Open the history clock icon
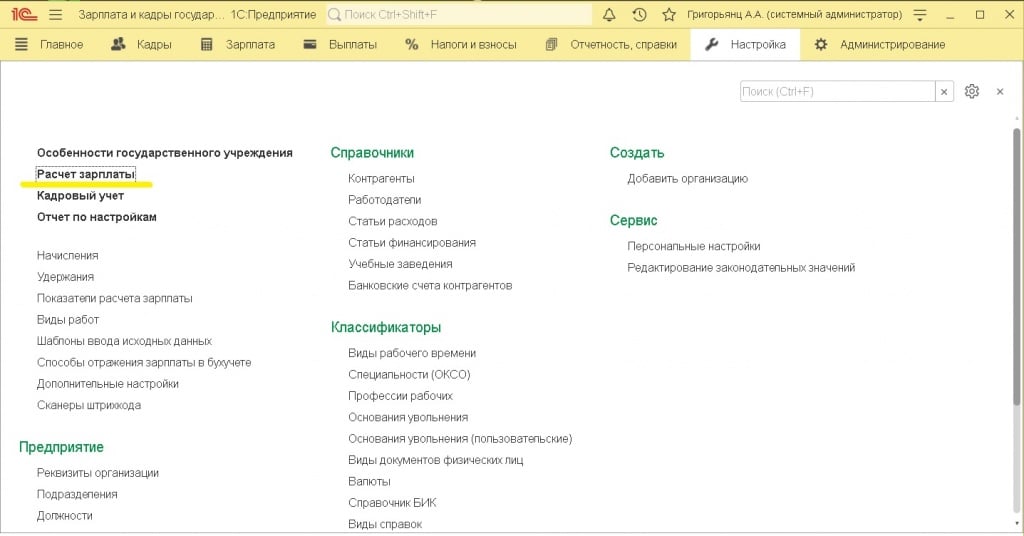This screenshot has height=536, width=1024. (x=639, y=15)
